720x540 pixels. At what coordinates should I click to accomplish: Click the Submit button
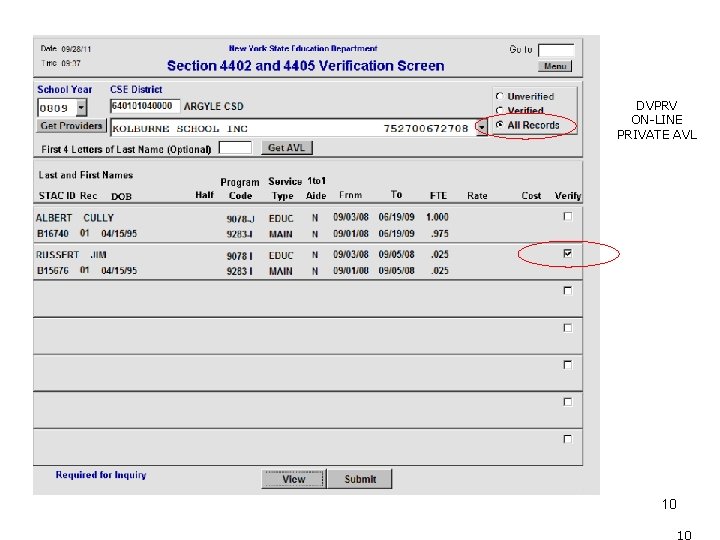click(360, 479)
